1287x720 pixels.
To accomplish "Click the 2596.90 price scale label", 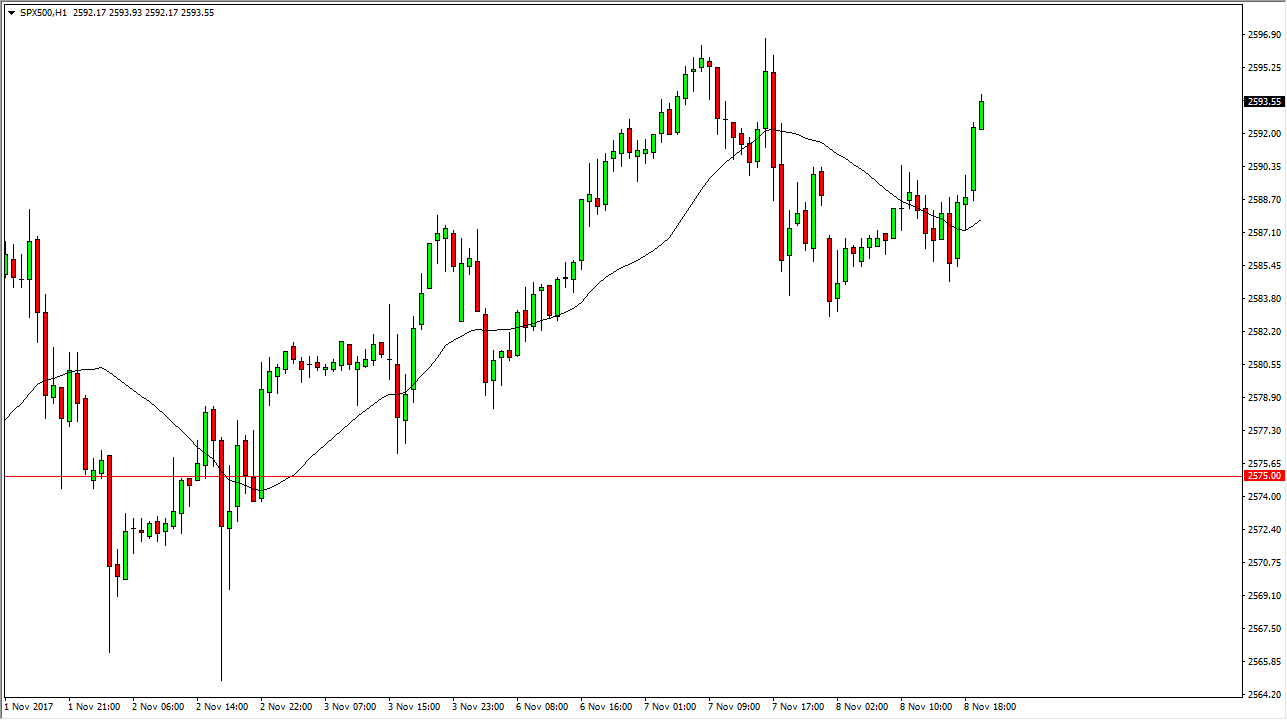I will point(1264,35).
